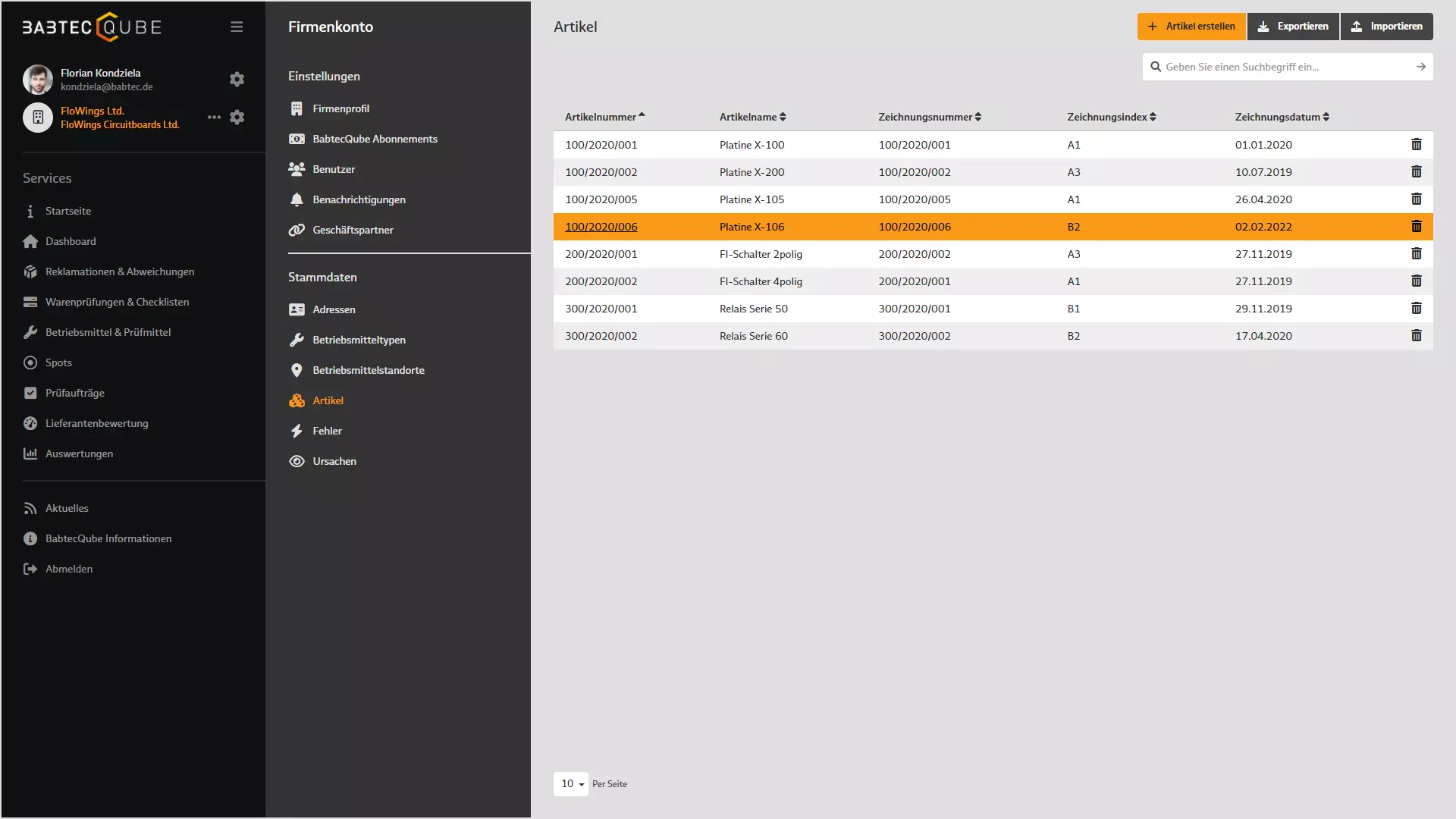Click FI-Schalter 4polig article name

761,281
